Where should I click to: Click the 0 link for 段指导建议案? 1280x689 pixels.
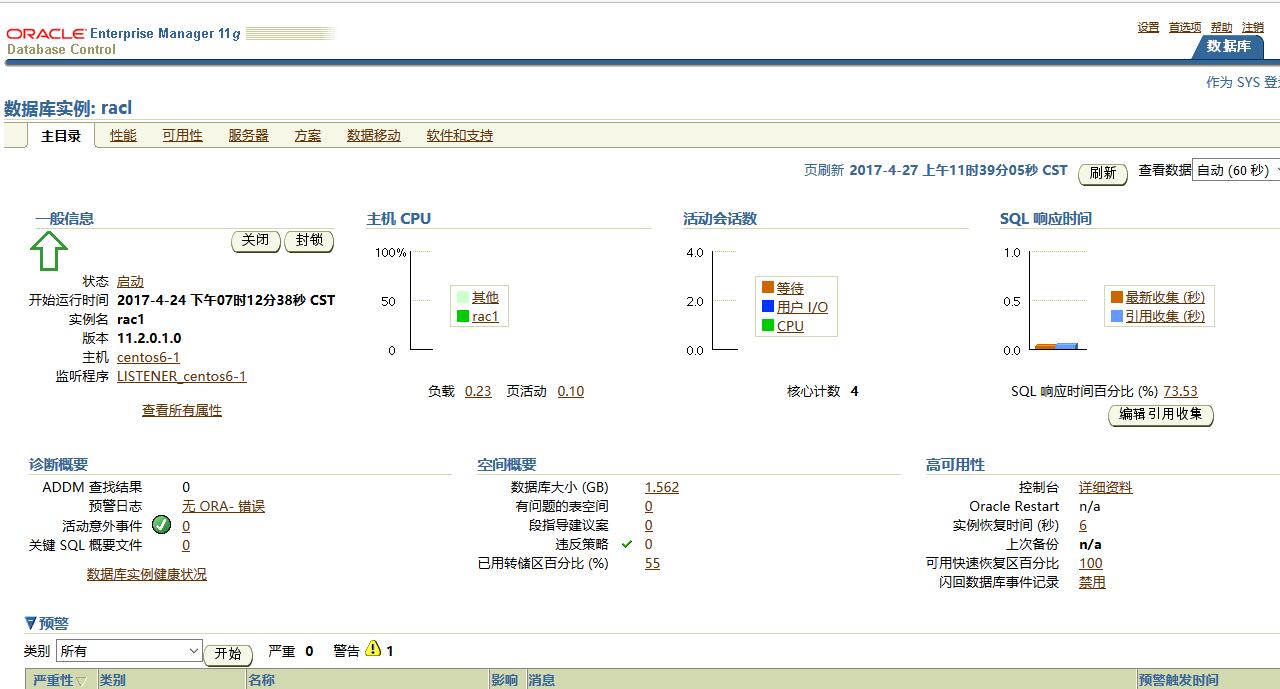[x=649, y=525]
